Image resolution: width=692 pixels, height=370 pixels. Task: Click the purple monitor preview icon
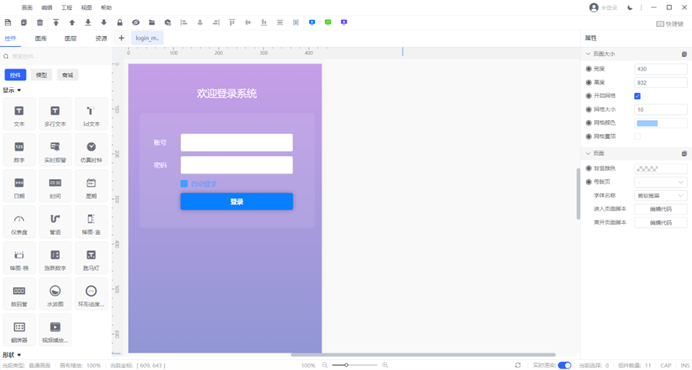[344, 22]
